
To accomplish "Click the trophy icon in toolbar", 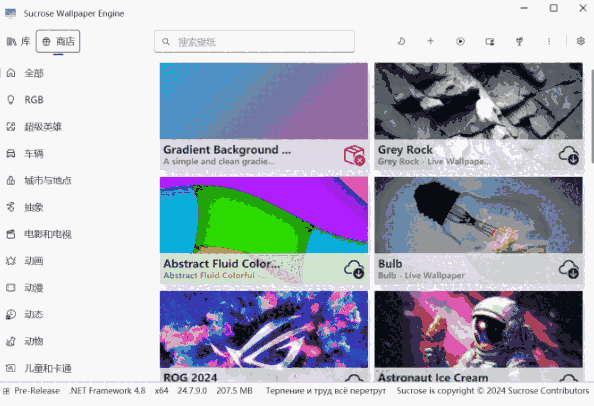I will point(519,41).
